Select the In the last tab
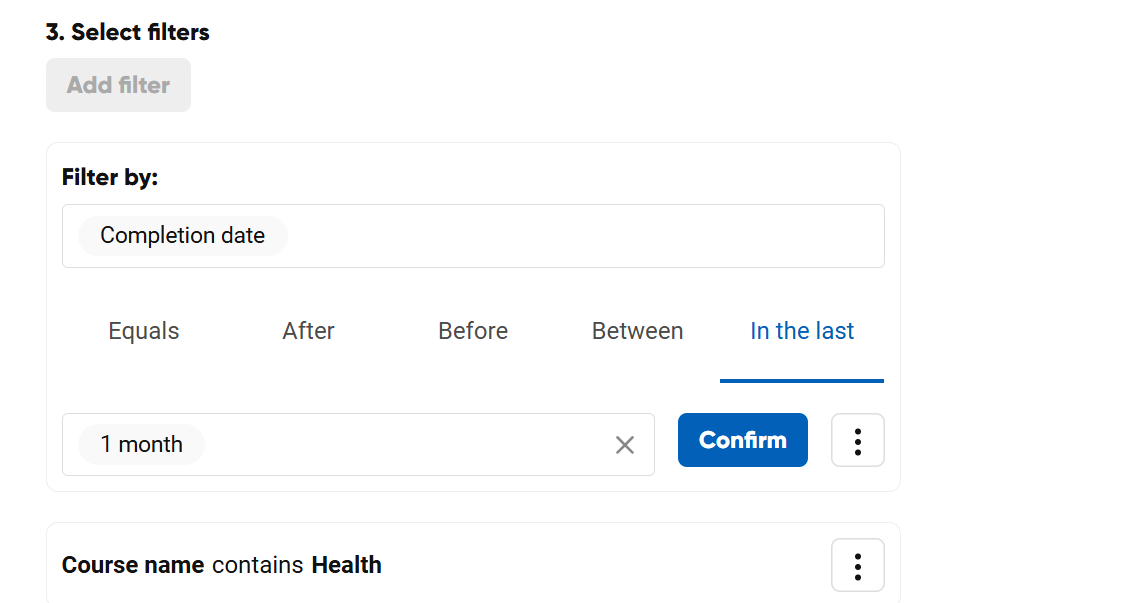 [x=802, y=331]
